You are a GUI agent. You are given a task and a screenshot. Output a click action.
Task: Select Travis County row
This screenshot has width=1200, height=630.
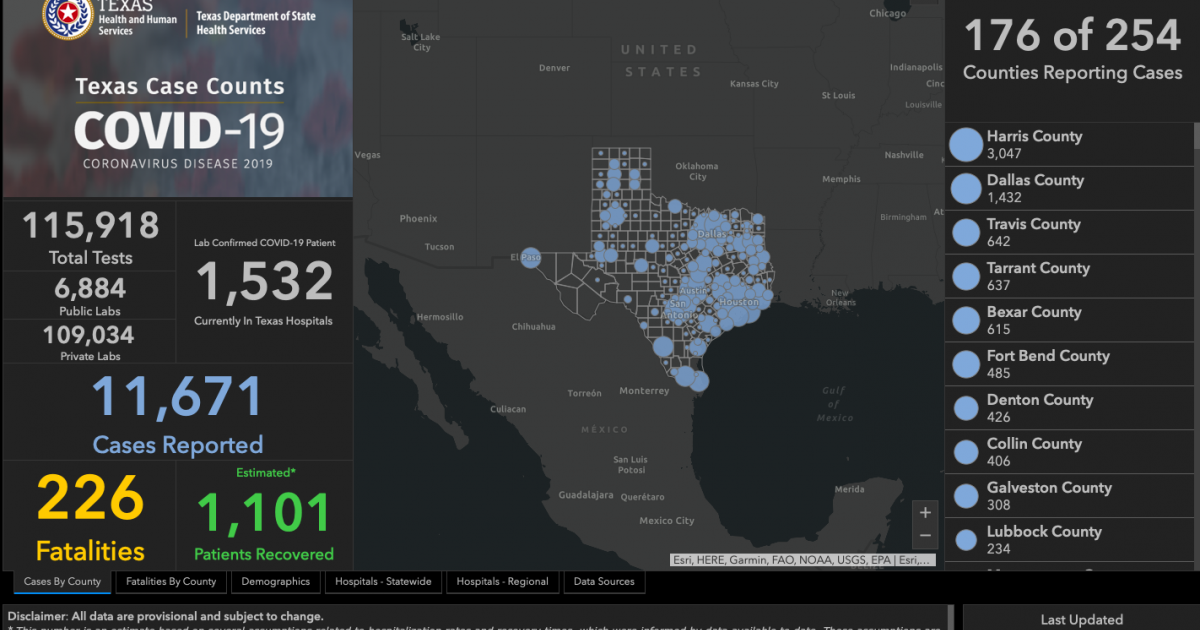[x=1069, y=233]
